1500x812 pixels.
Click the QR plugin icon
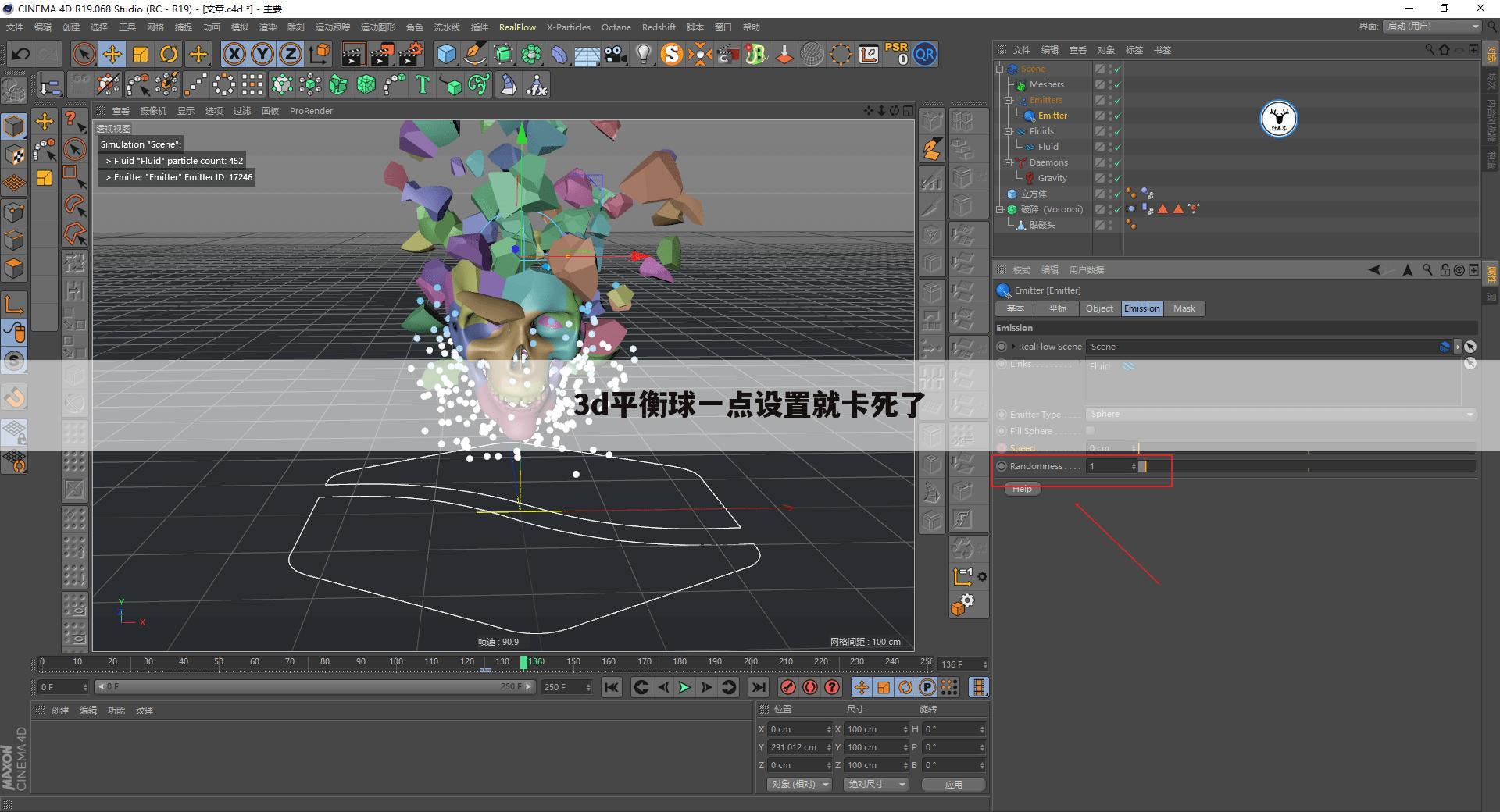pyautogui.click(x=925, y=54)
